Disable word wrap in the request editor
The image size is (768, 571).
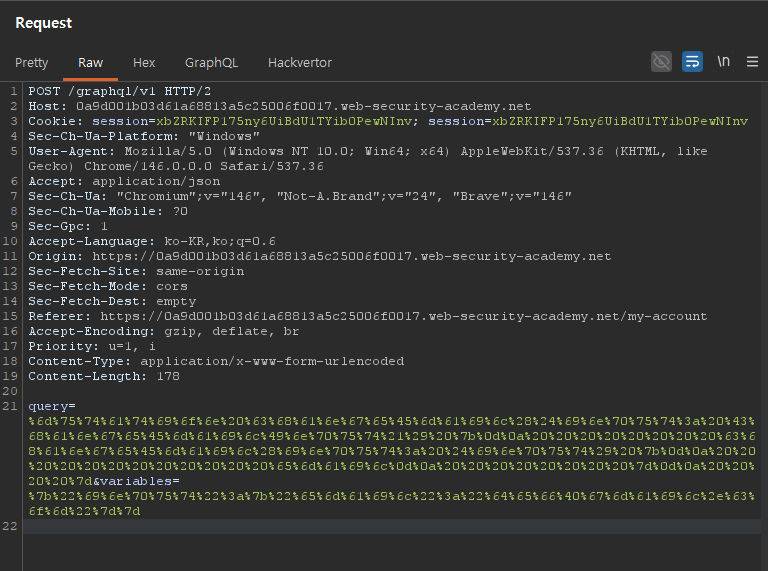tap(692, 62)
